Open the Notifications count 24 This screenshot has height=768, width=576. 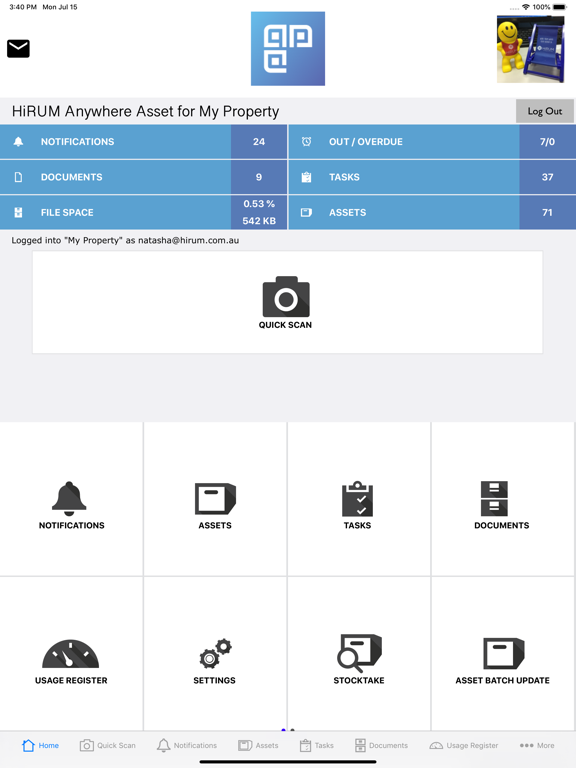pos(259,142)
